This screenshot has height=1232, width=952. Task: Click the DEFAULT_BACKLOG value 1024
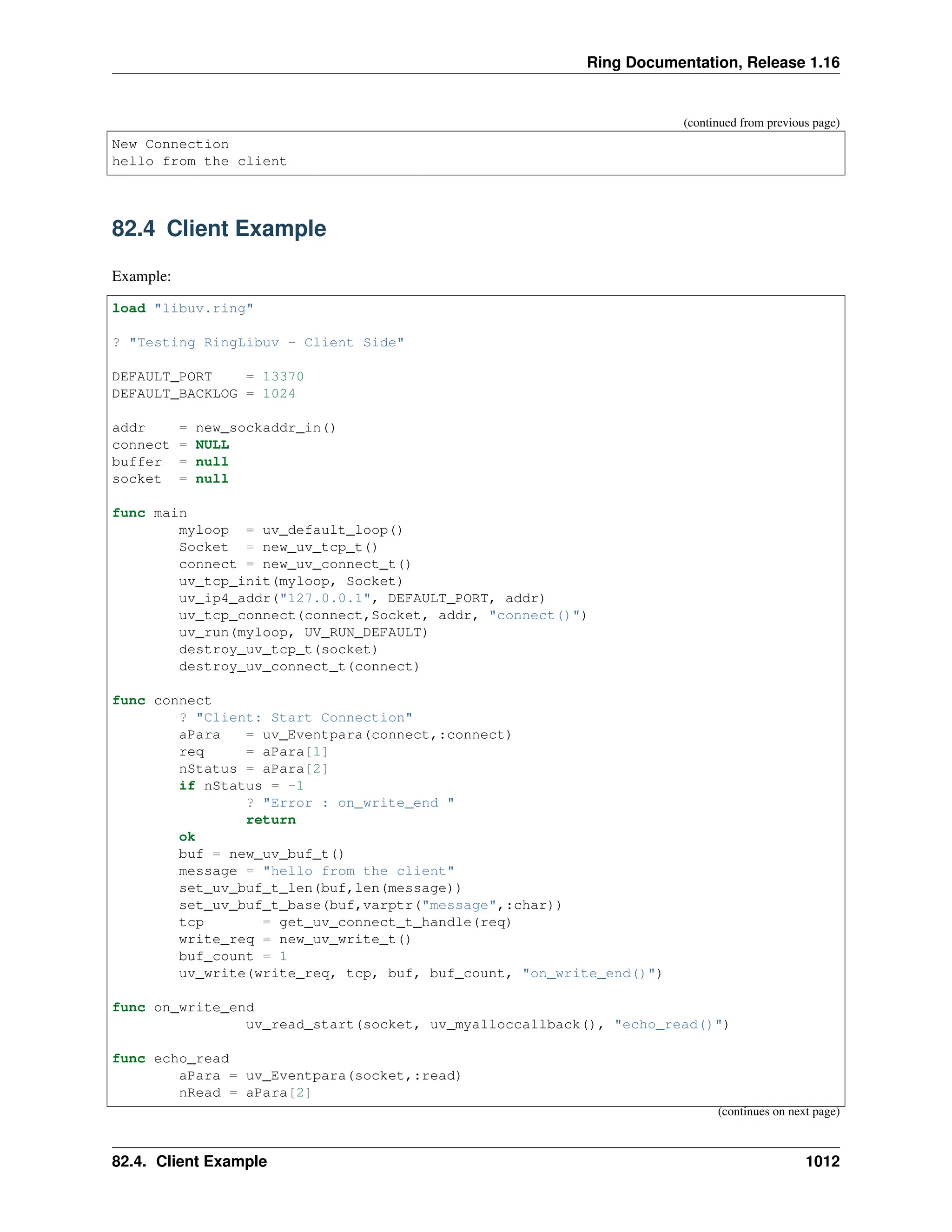pos(278,394)
